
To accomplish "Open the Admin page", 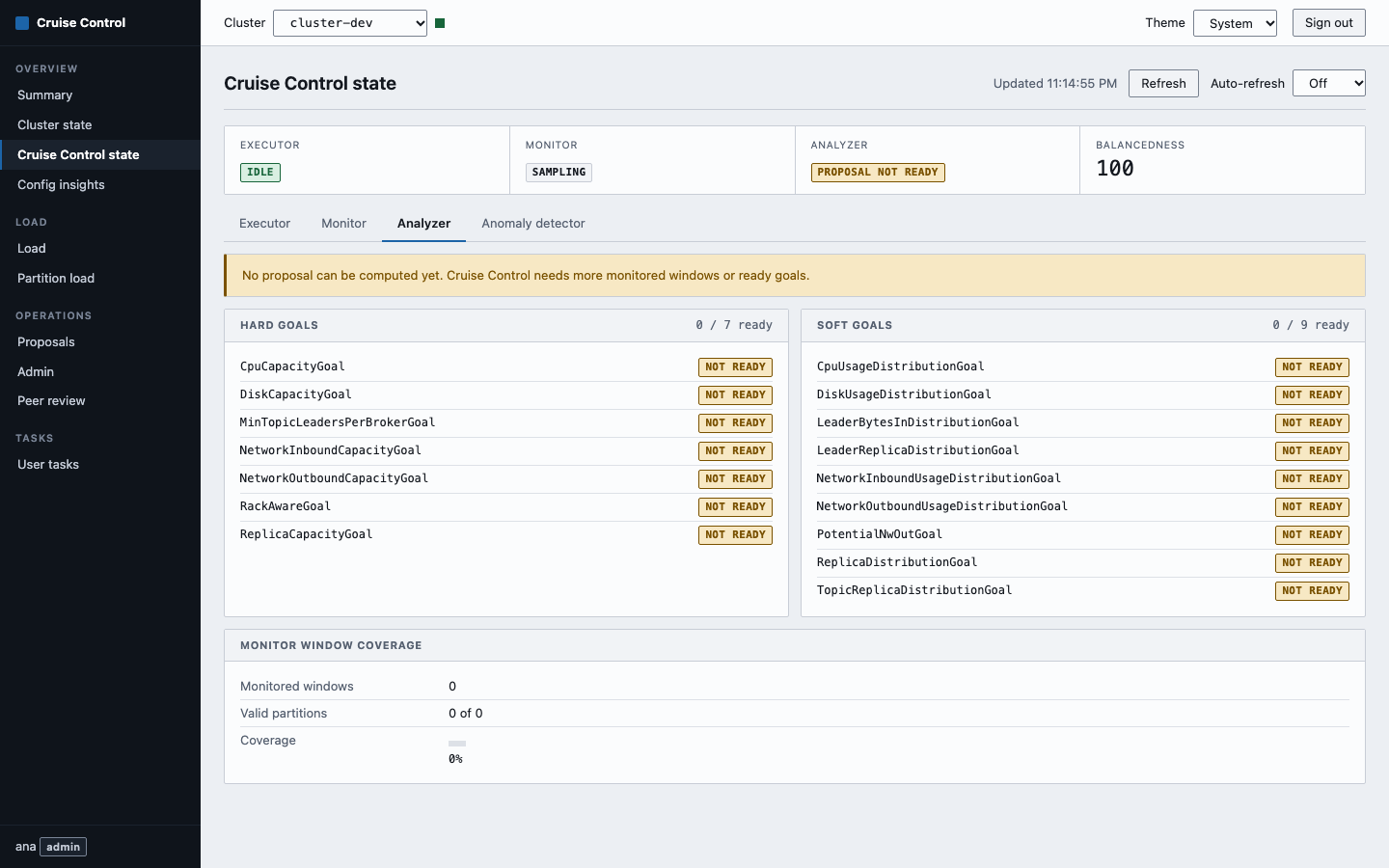I will (100, 372).
